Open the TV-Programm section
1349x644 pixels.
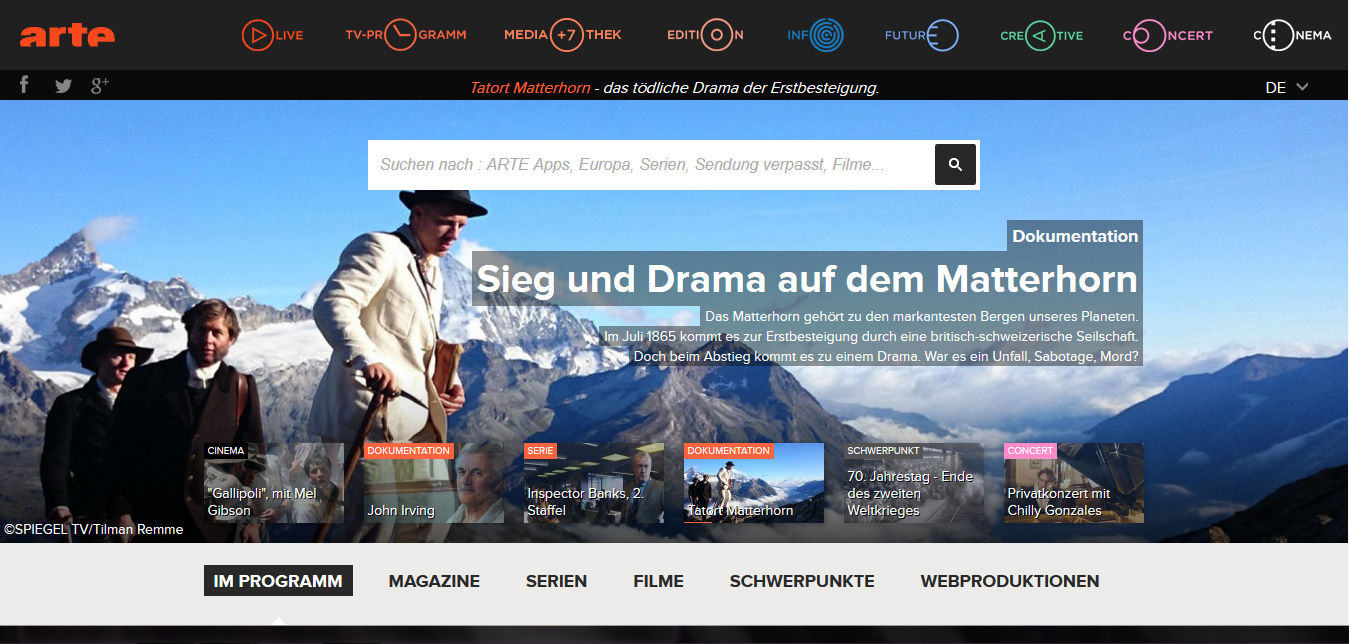coord(406,35)
